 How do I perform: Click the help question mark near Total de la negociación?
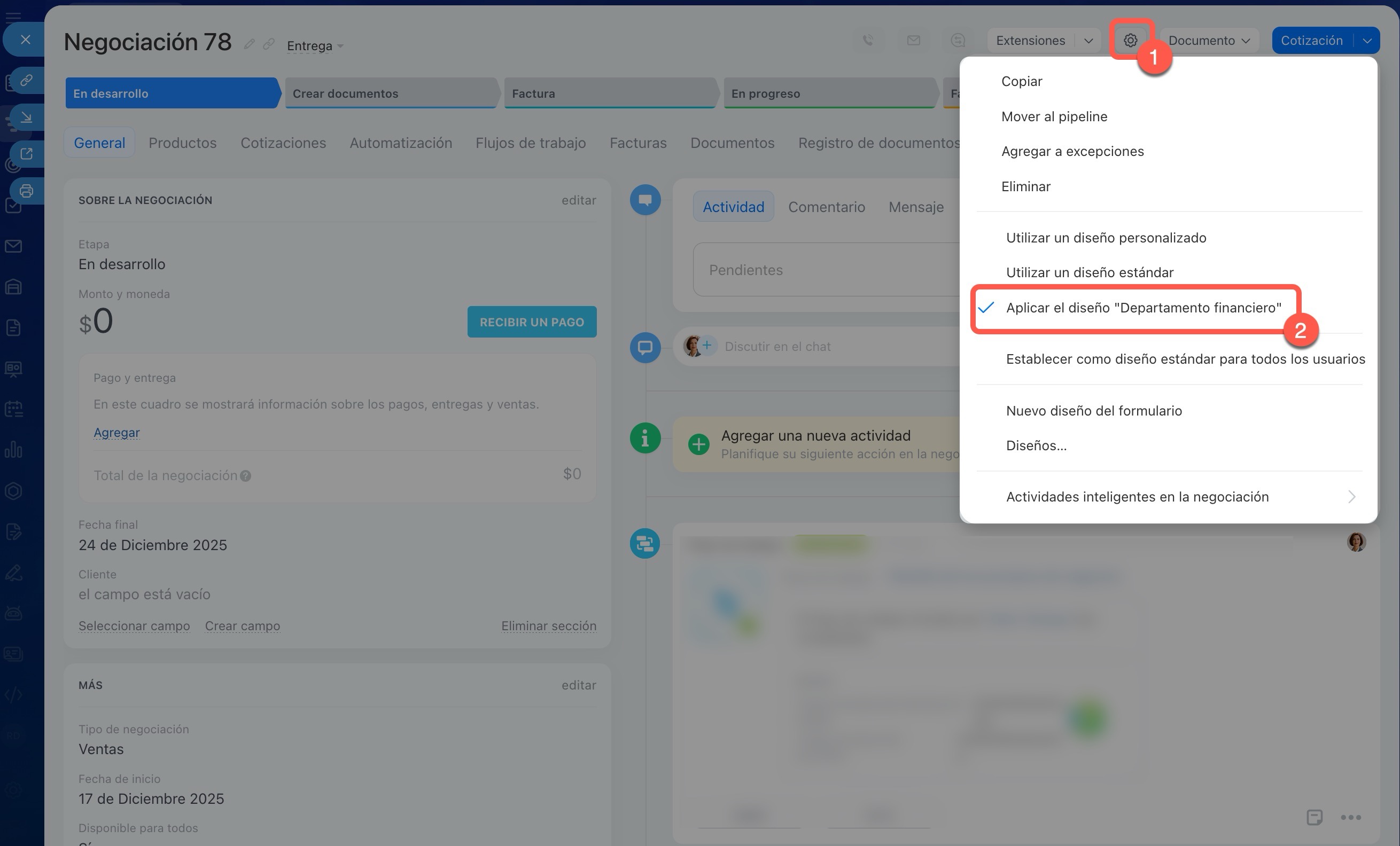pyautogui.click(x=245, y=476)
